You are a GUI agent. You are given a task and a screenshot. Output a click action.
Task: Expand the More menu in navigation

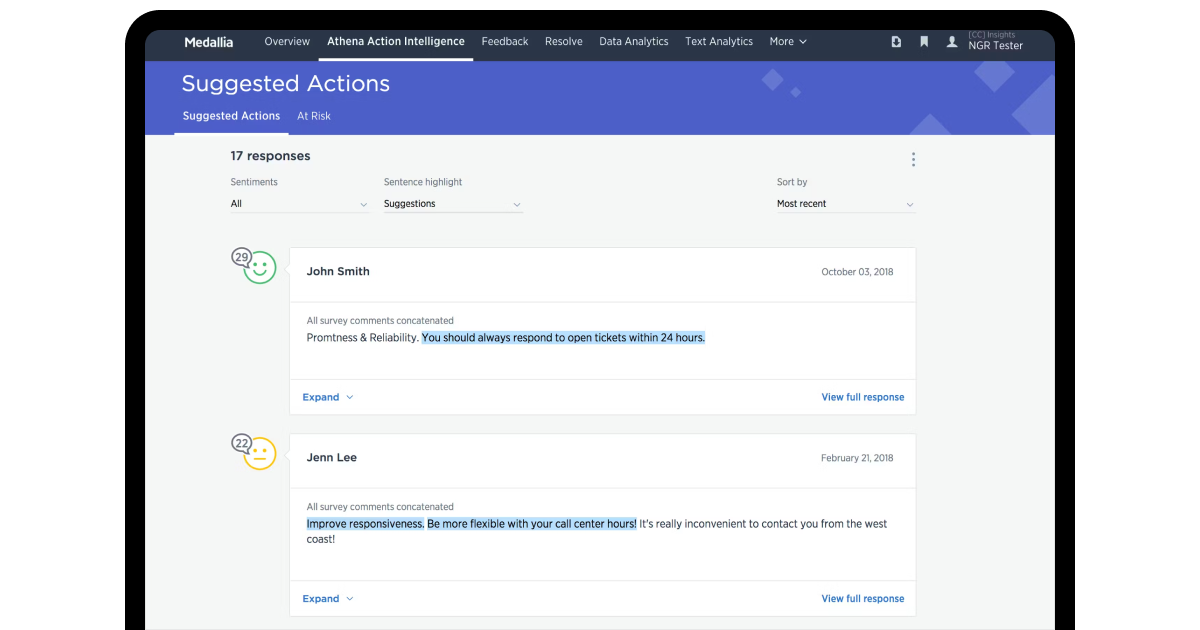pos(788,42)
